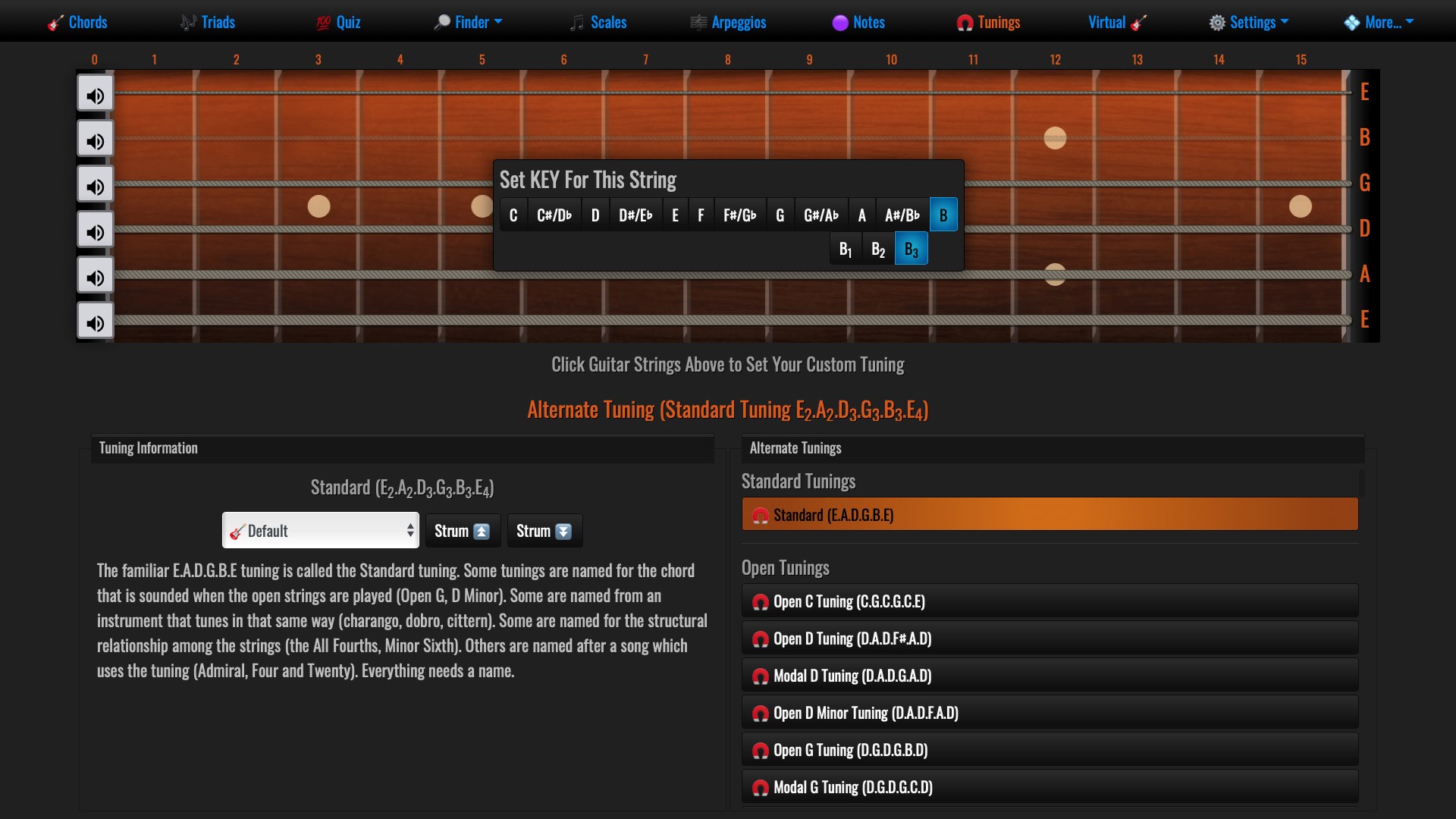1456x819 pixels.
Task: Click the D string note label
Action: 1365,228
